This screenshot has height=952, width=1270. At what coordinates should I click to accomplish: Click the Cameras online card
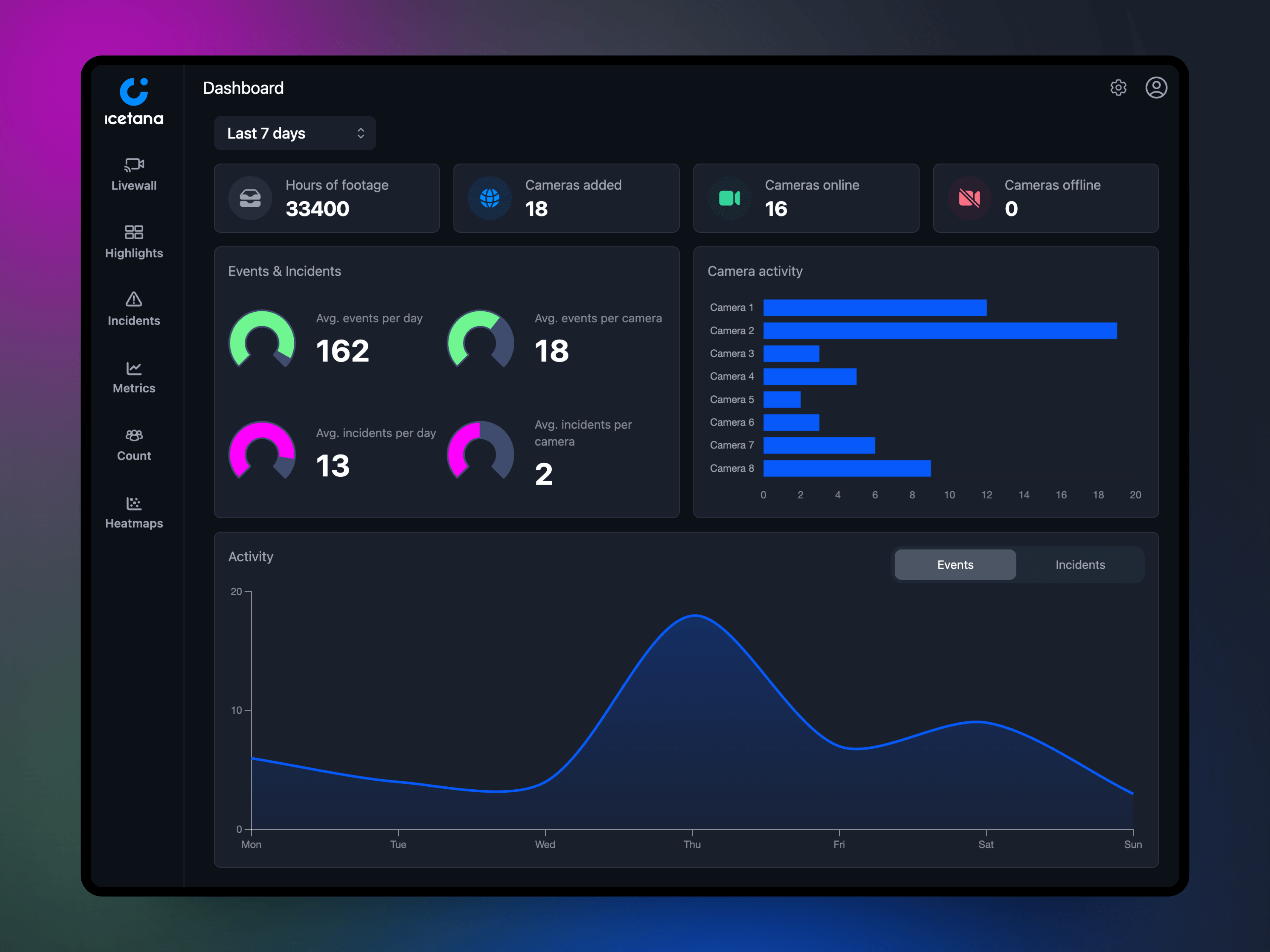(806, 198)
